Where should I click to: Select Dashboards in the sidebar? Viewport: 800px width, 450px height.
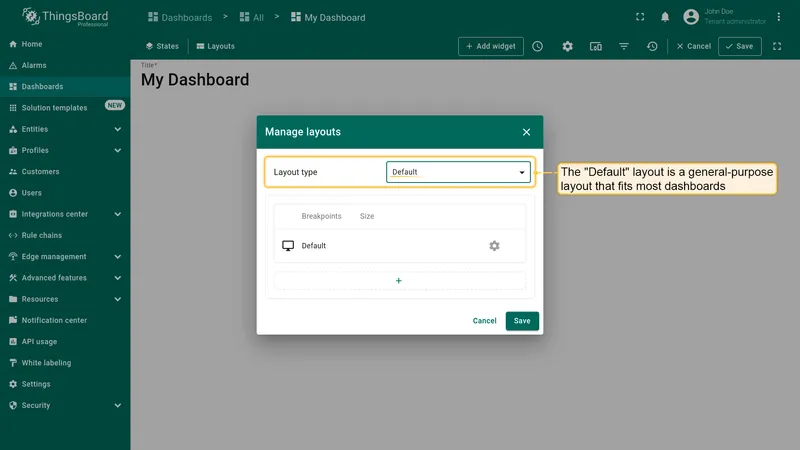point(65,87)
